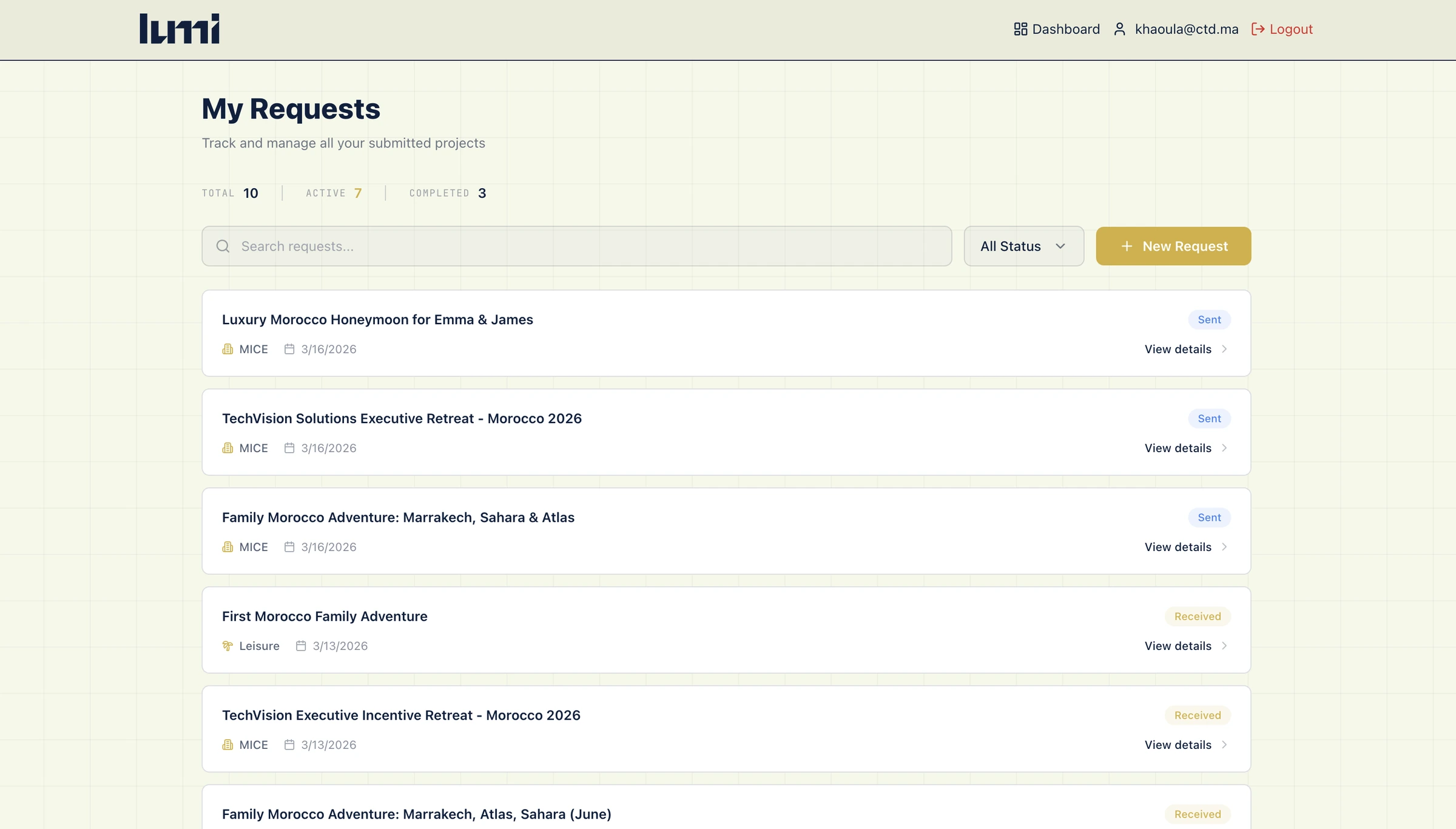Click calendar icon on First Morocco Family card
This screenshot has width=1456, height=829.
point(301,646)
